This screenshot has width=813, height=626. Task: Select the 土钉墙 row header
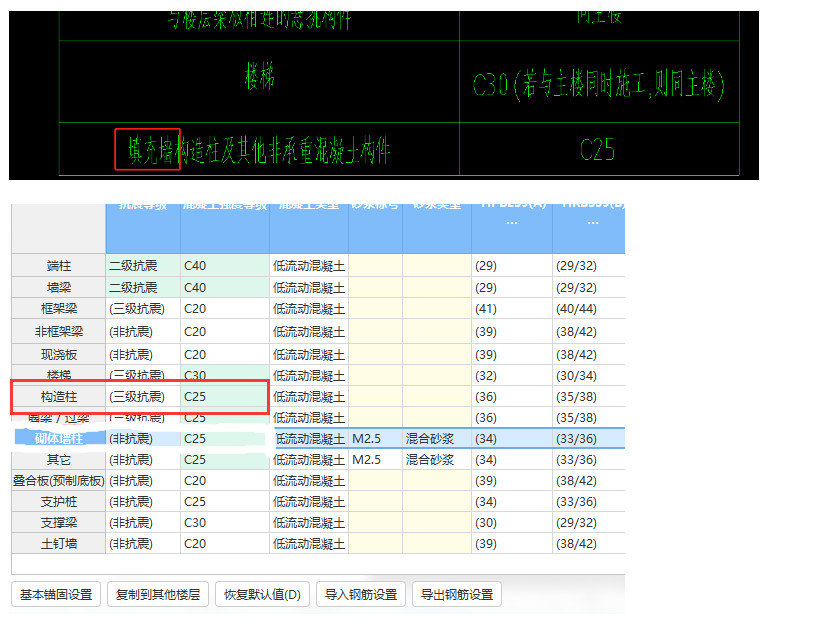59,544
